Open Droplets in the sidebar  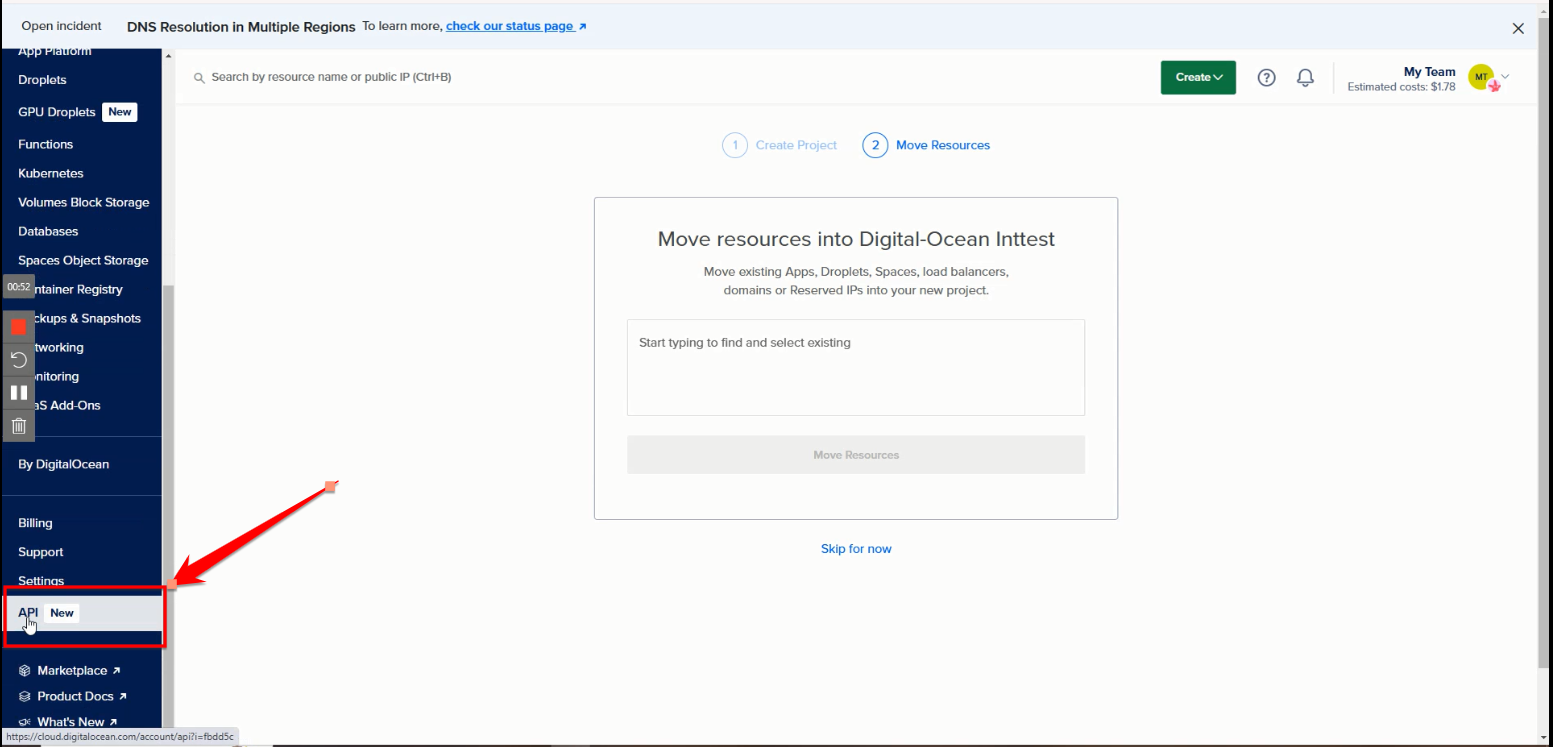(x=42, y=80)
